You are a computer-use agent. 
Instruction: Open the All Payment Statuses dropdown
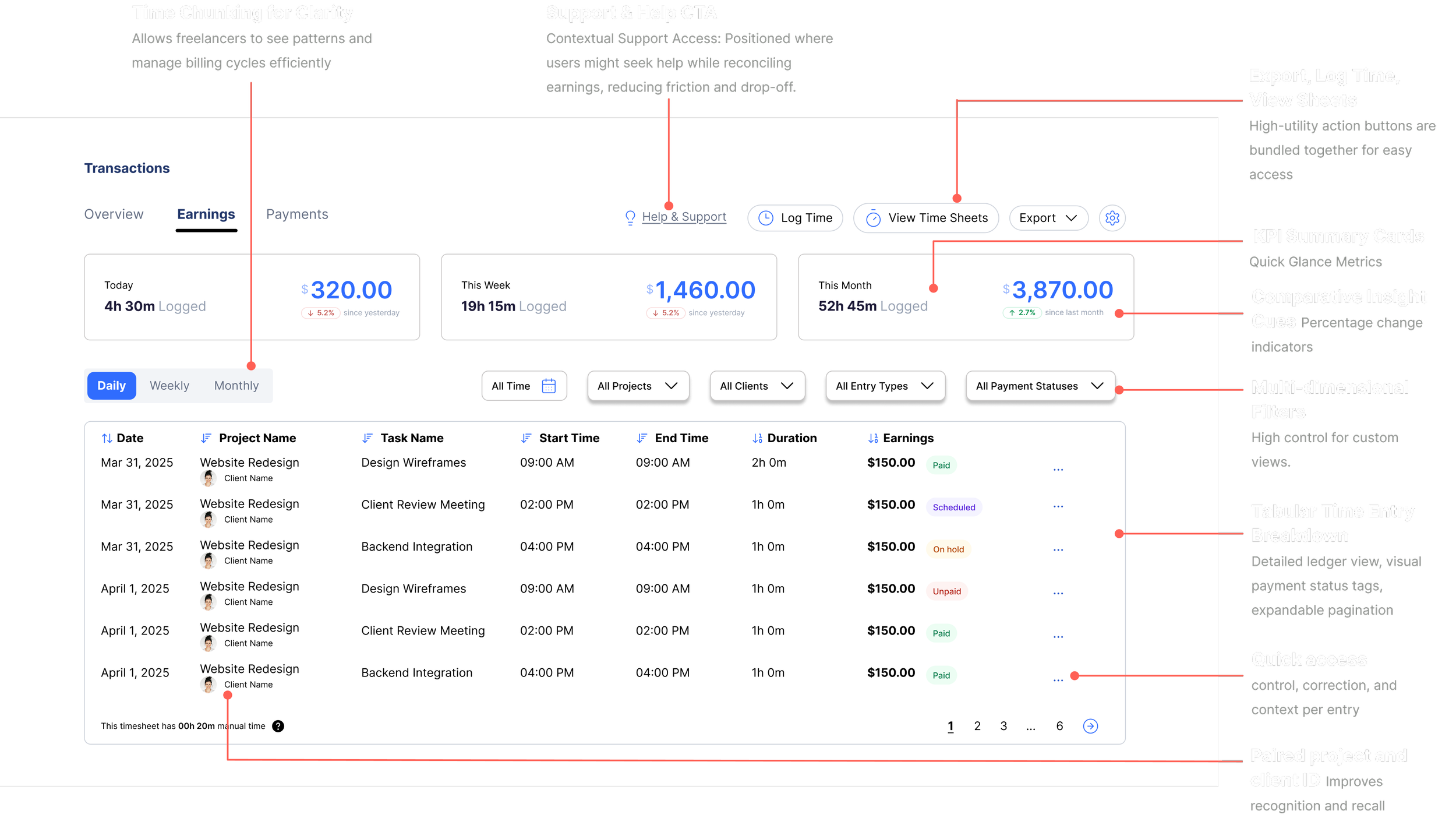pyautogui.click(x=1040, y=386)
